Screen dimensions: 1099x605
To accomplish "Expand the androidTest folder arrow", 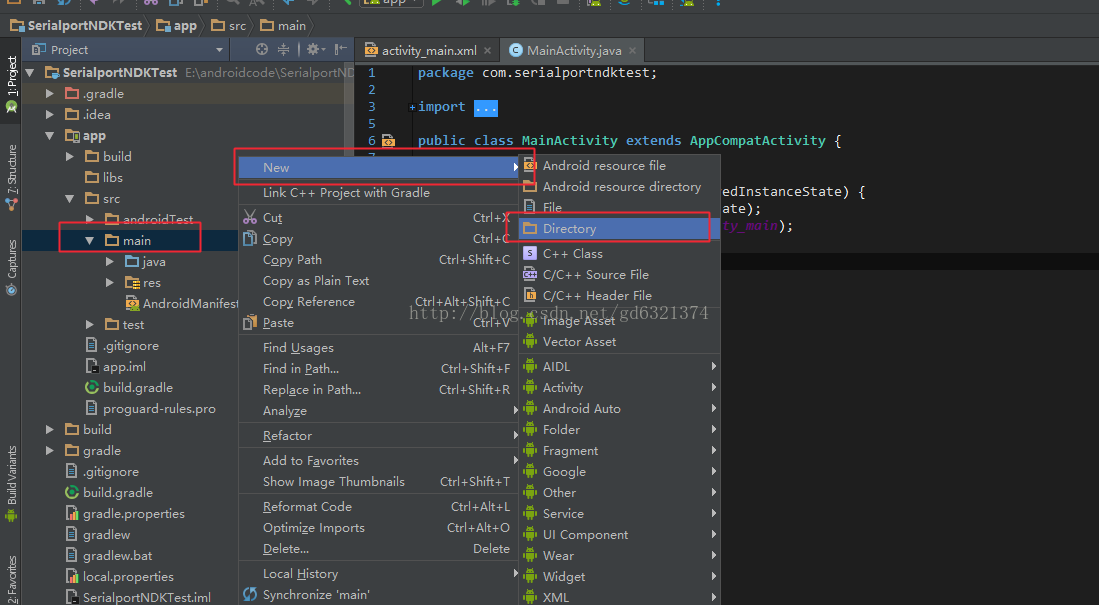I will coord(90,219).
